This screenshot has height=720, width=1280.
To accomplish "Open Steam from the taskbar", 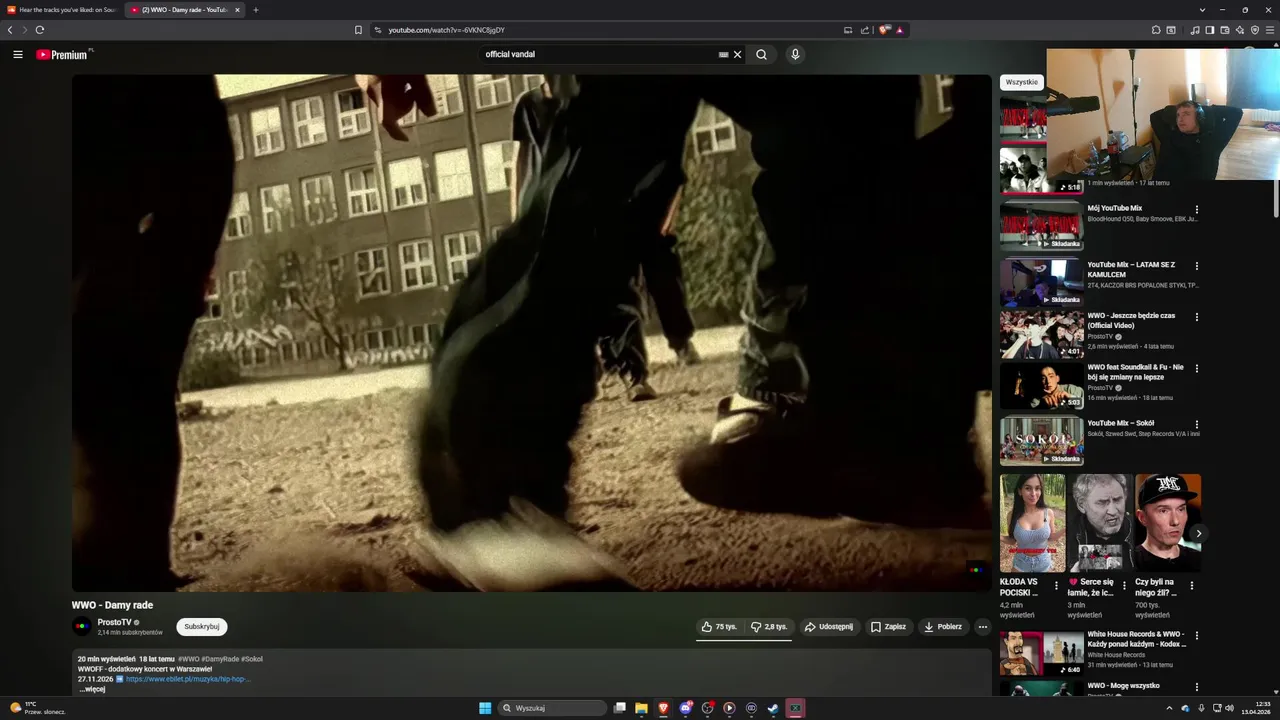I will 773,708.
